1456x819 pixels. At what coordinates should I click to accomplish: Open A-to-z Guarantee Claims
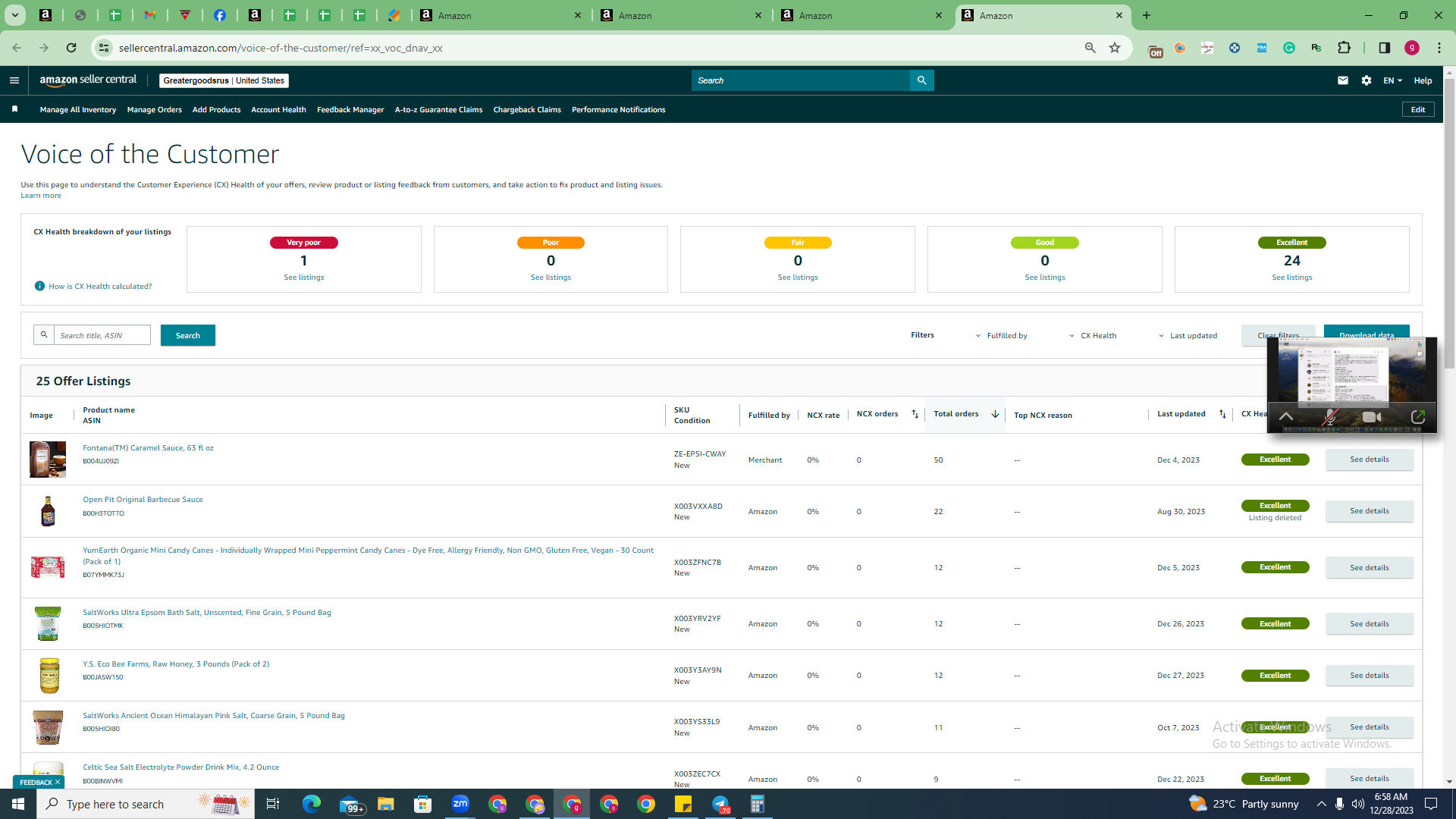pos(438,110)
